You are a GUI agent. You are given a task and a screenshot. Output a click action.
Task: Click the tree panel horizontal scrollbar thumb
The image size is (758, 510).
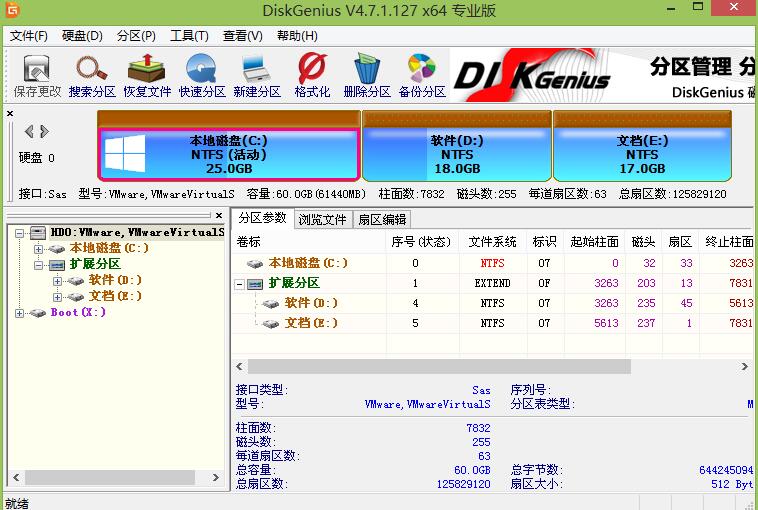pos(110,478)
